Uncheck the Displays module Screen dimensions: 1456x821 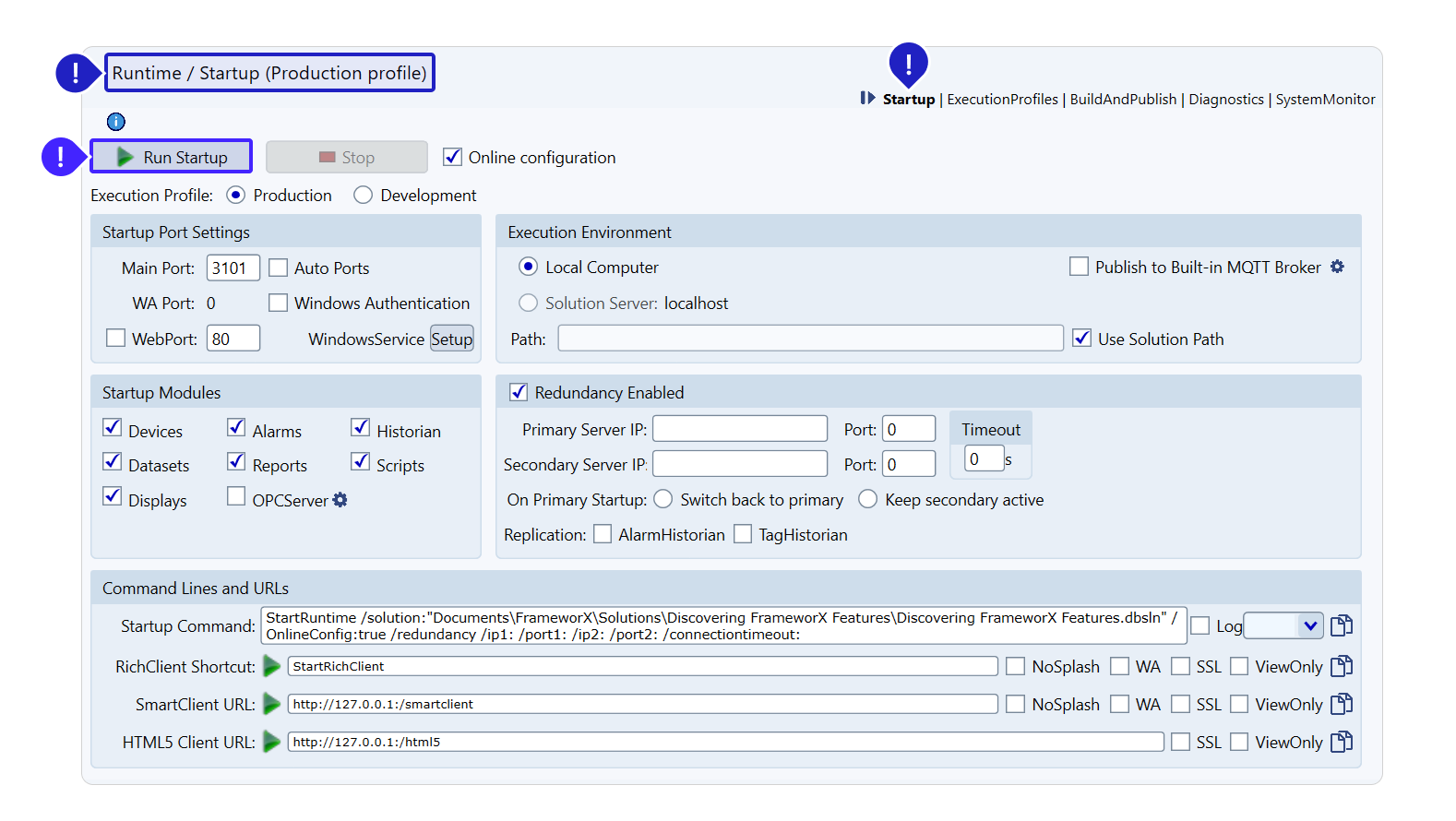pos(112,496)
